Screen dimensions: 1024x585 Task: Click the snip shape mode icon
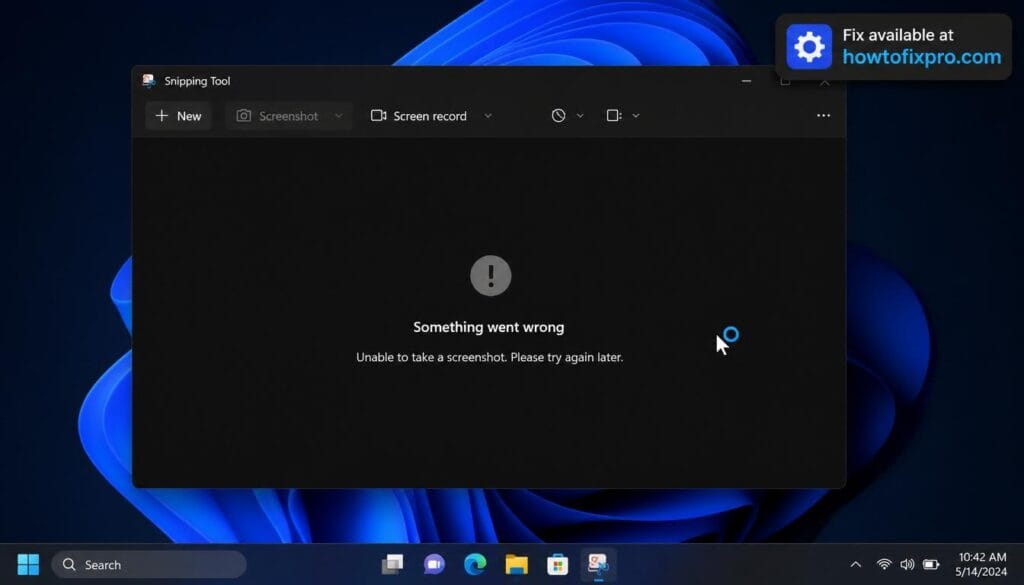(614, 116)
